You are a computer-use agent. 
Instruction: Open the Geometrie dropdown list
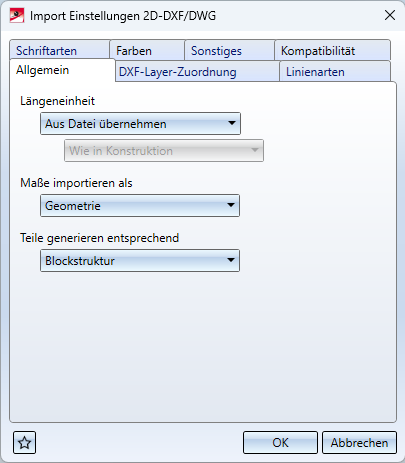140,206
